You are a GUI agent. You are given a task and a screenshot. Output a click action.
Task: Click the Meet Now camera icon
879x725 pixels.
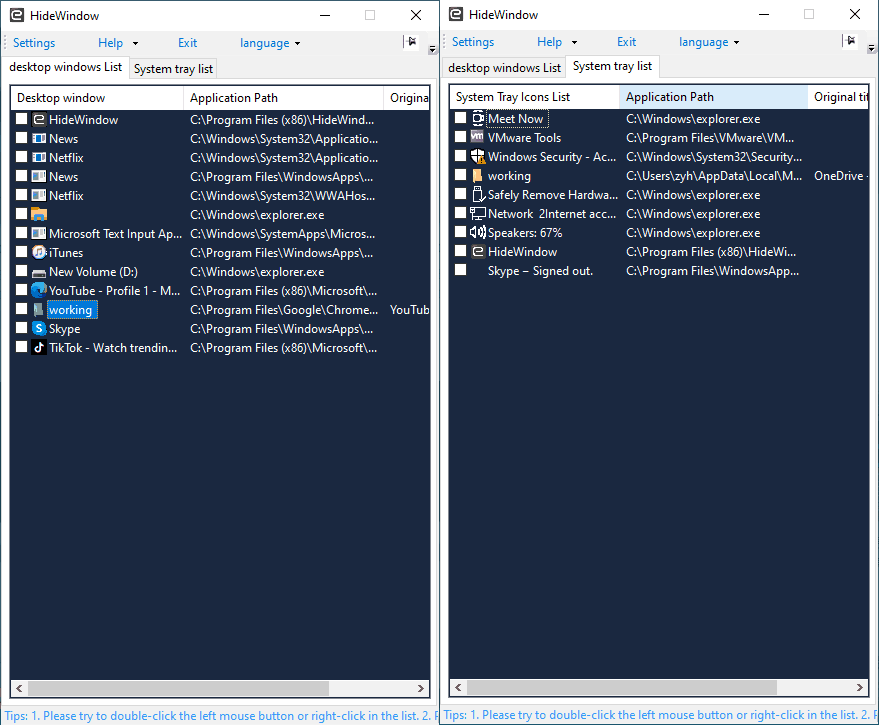pos(478,118)
